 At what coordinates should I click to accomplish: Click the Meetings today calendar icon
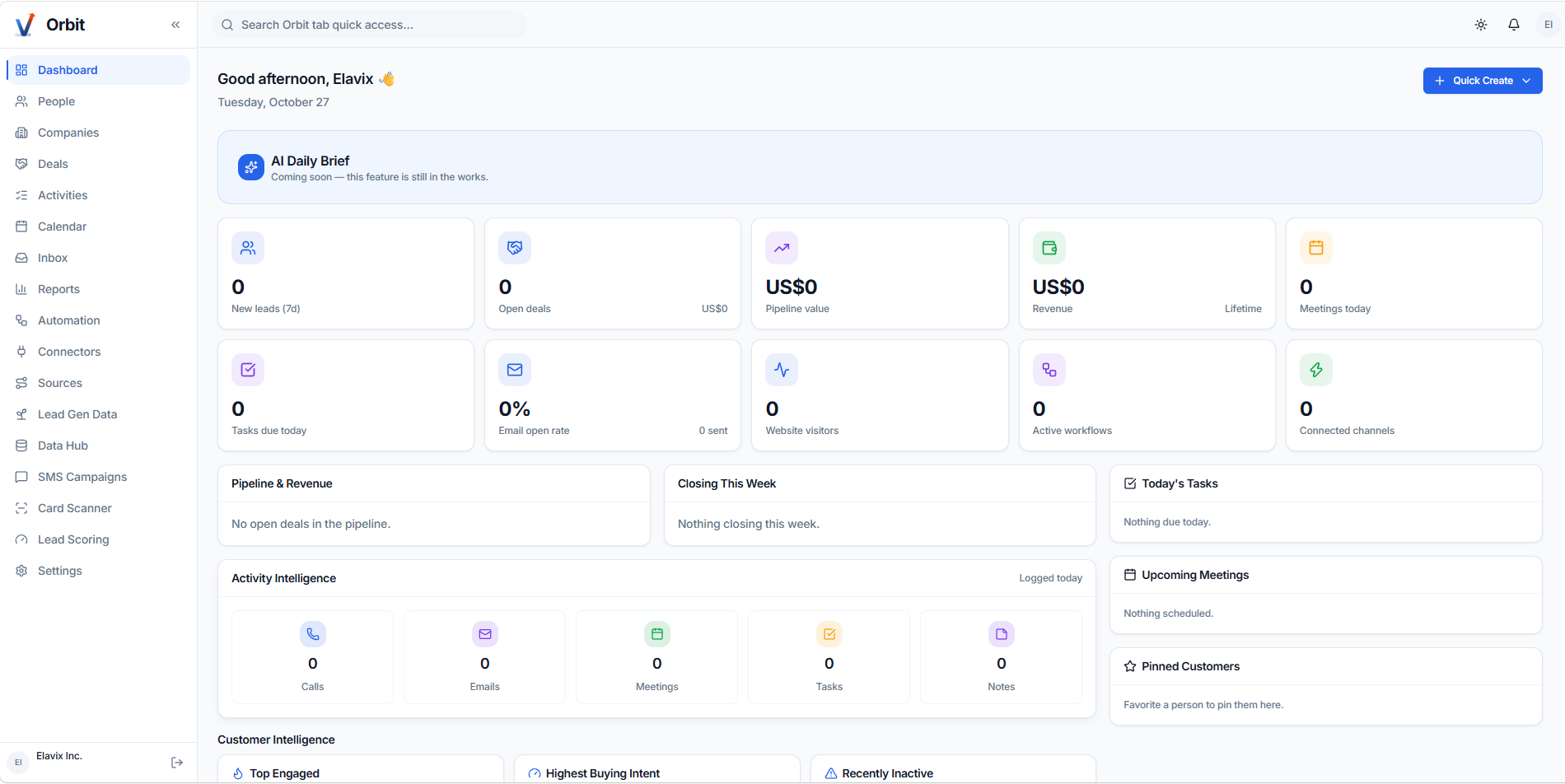(x=1316, y=248)
